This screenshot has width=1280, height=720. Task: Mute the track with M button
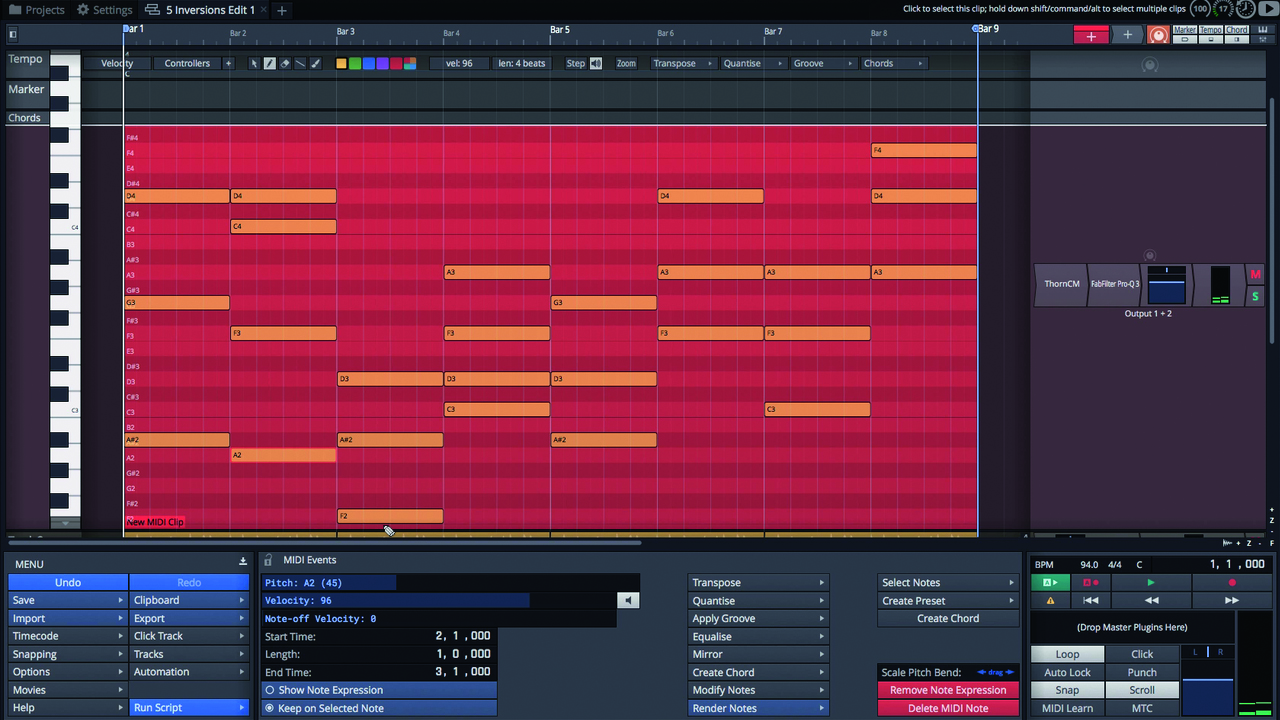point(1255,275)
